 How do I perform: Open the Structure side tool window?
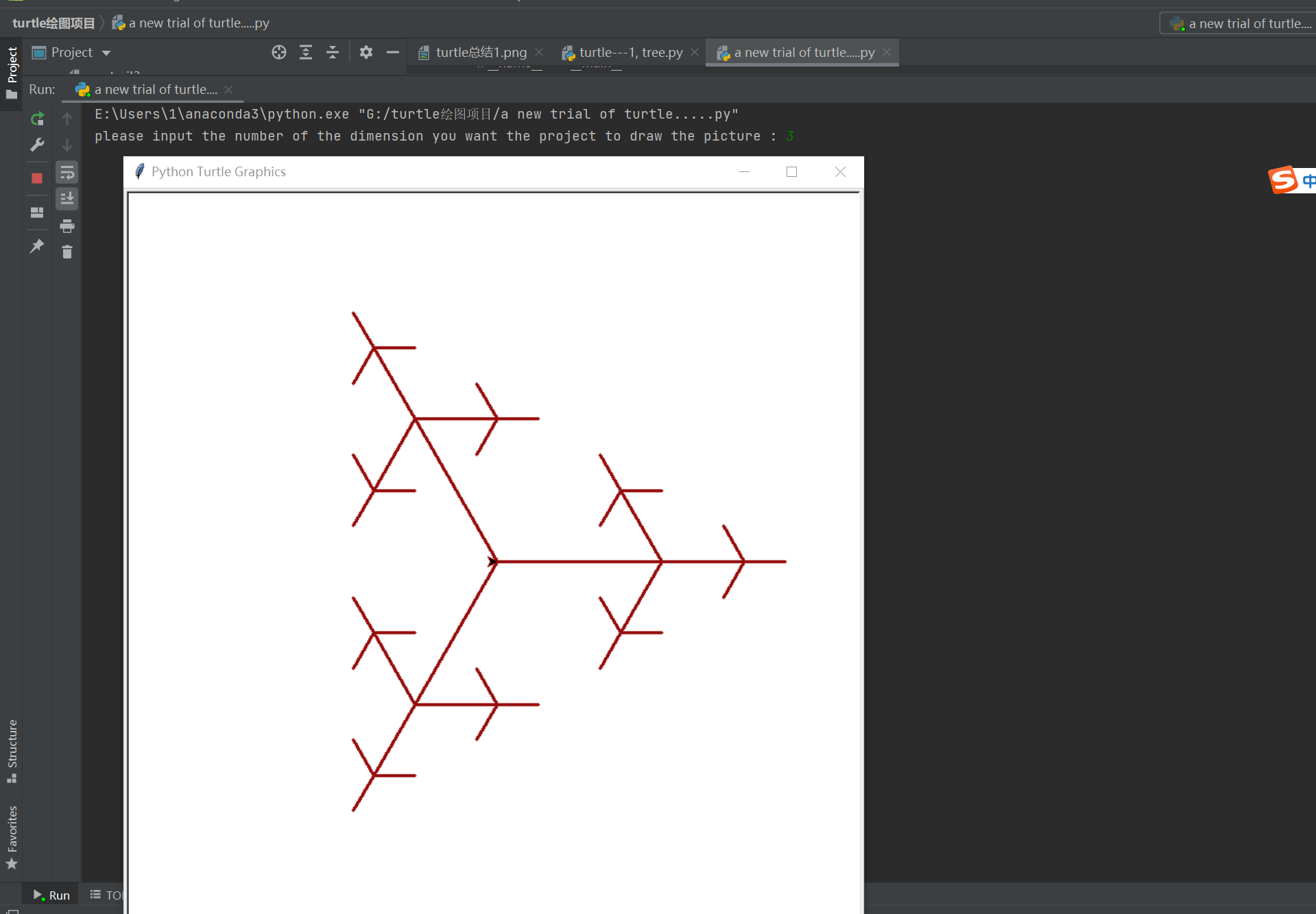[x=12, y=750]
